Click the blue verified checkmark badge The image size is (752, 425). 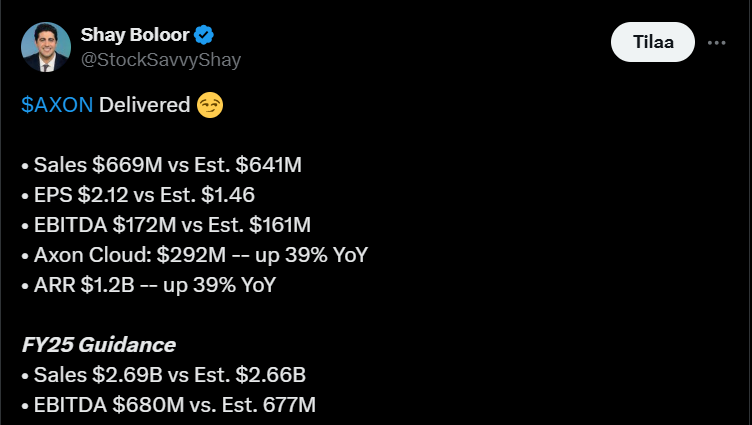tap(204, 36)
